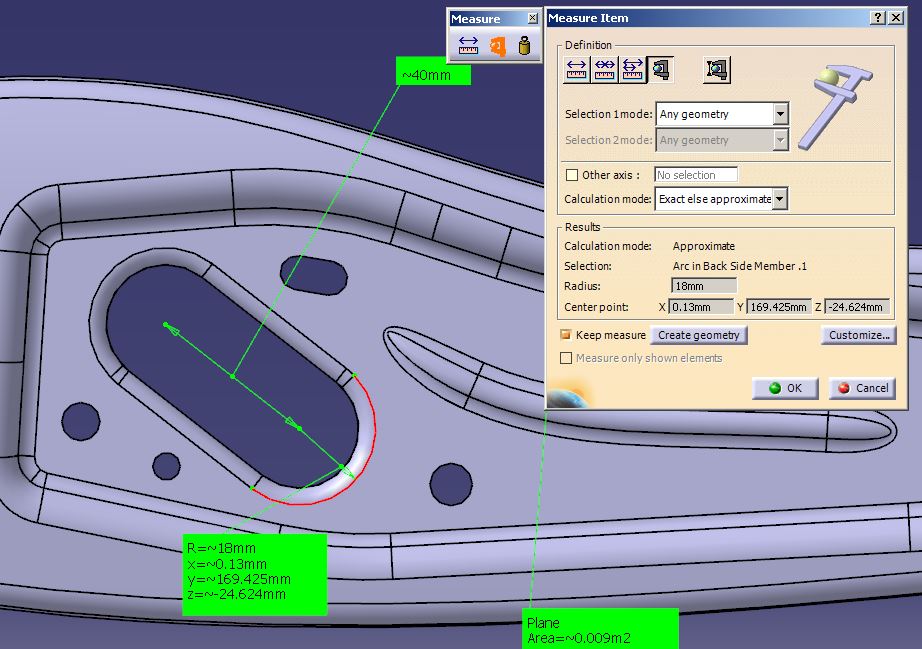The width and height of the screenshot is (922, 649).
Task: Open the Customize dialog
Action: (x=857, y=335)
